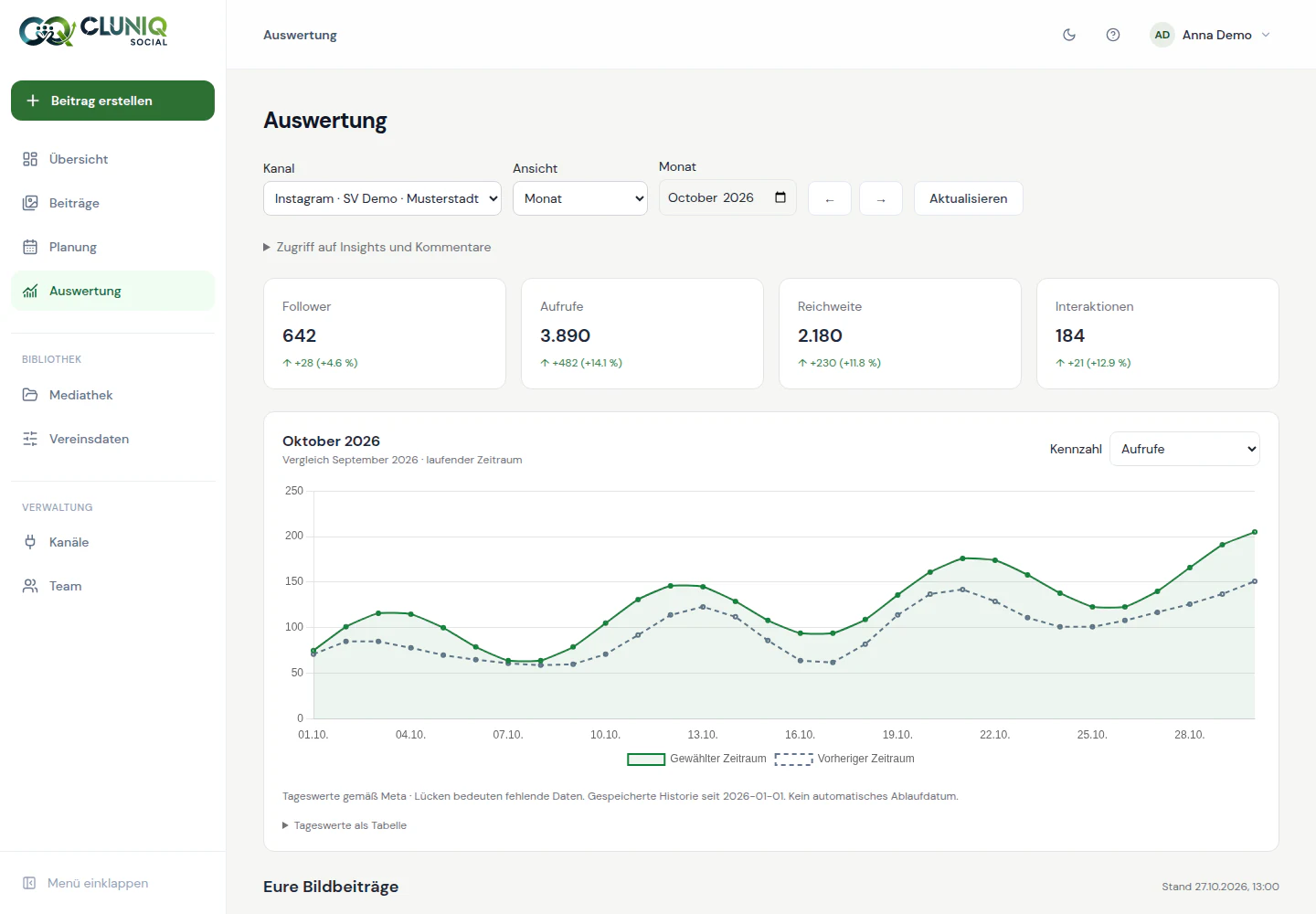Viewport: 1316px width, 914px height.
Task: Click the Beiträge image icon
Action: click(30, 203)
